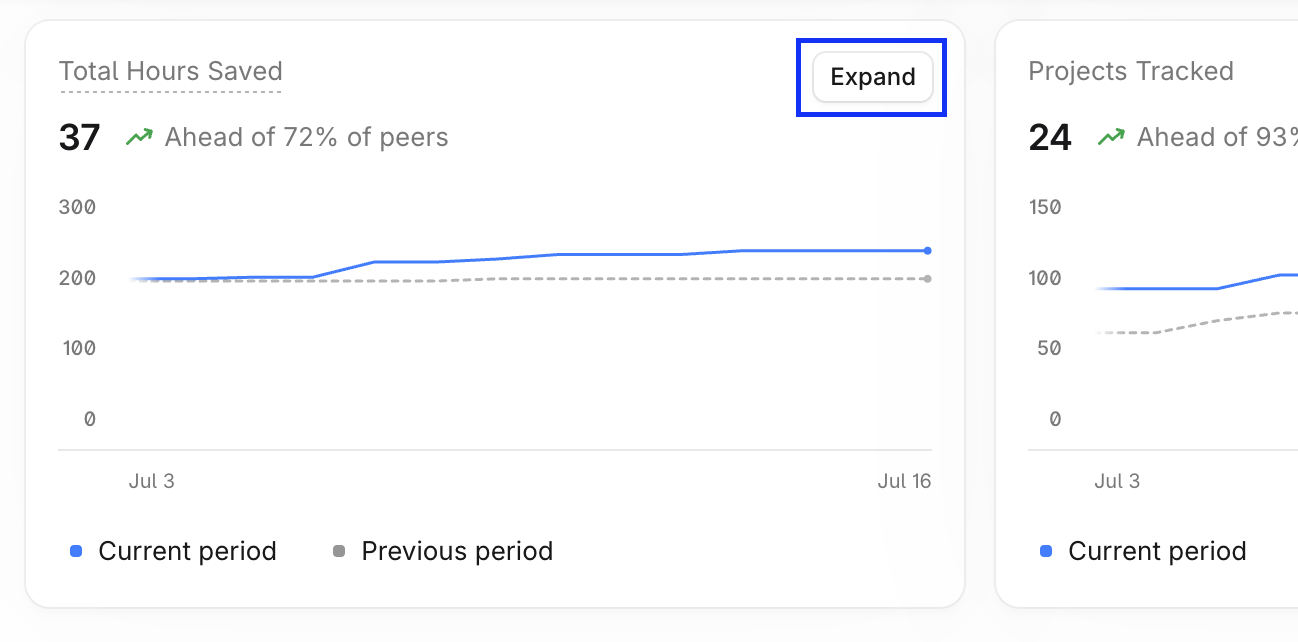Click the gray endpoint dot on the dashed line

(x=928, y=278)
